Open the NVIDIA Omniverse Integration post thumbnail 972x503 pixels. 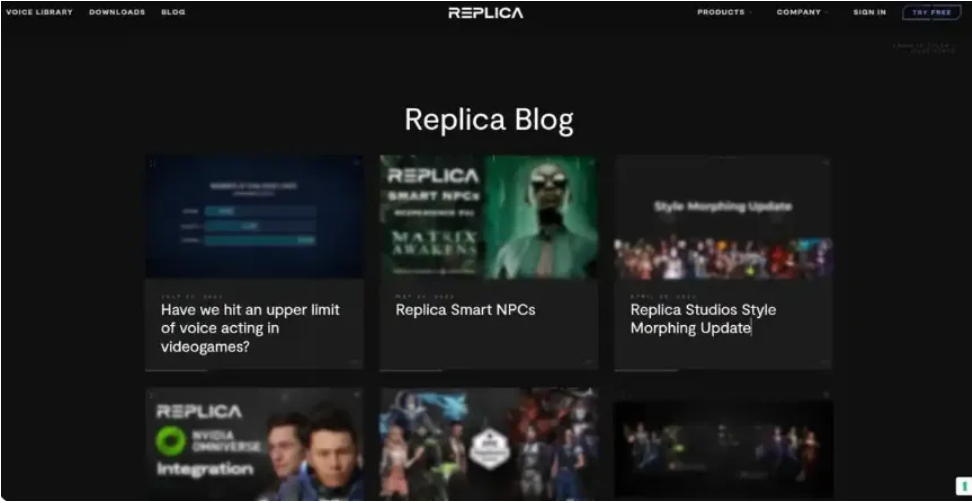[x=255, y=444]
